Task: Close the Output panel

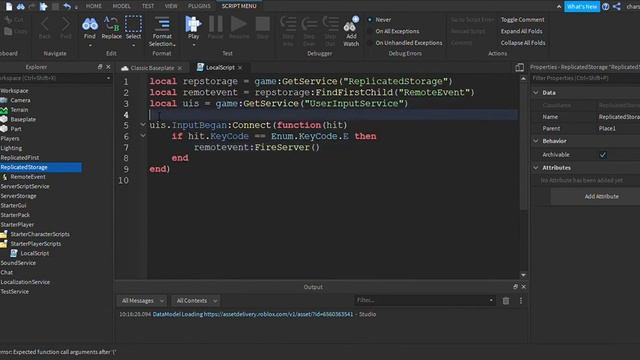Action: point(524,287)
